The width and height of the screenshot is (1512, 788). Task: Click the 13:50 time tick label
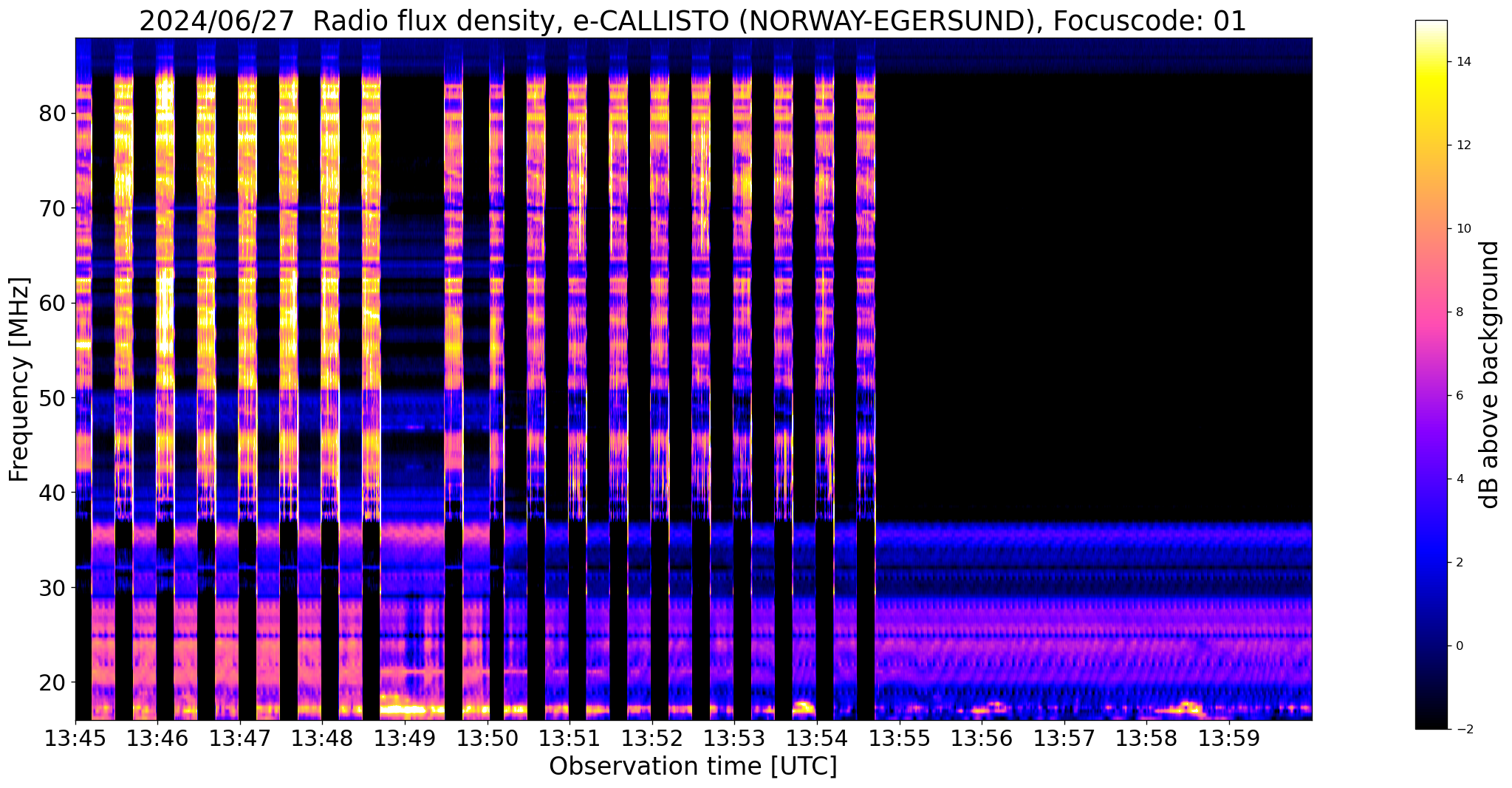pos(488,738)
